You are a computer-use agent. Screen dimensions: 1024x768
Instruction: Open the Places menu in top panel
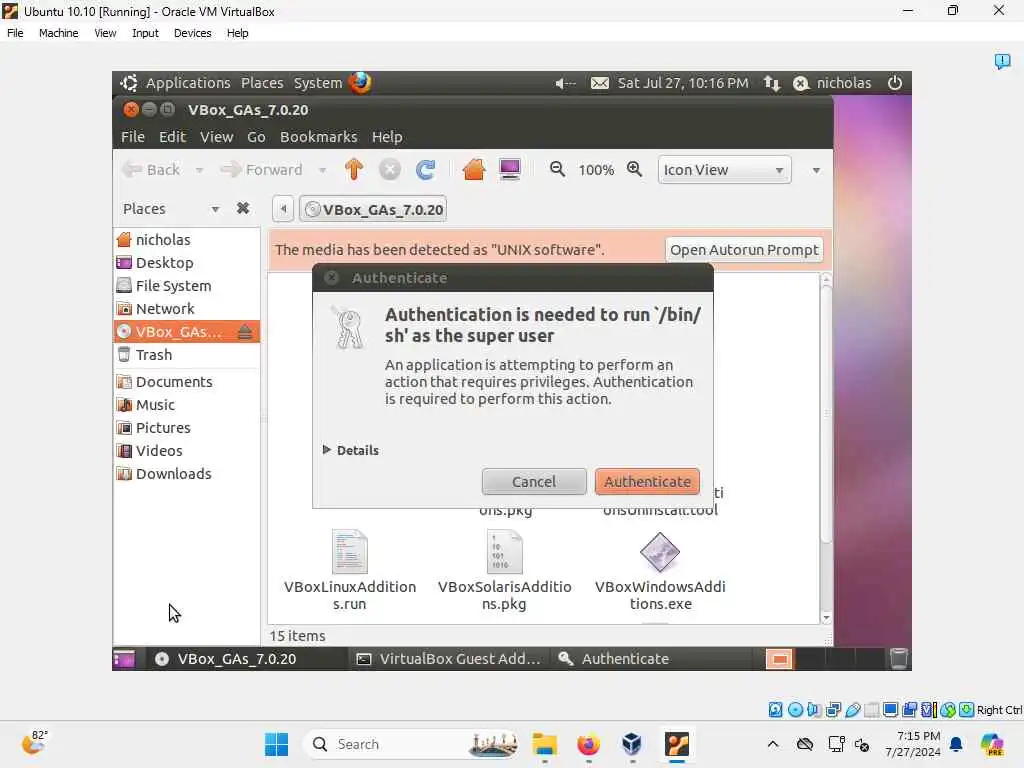(x=262, y=83)
